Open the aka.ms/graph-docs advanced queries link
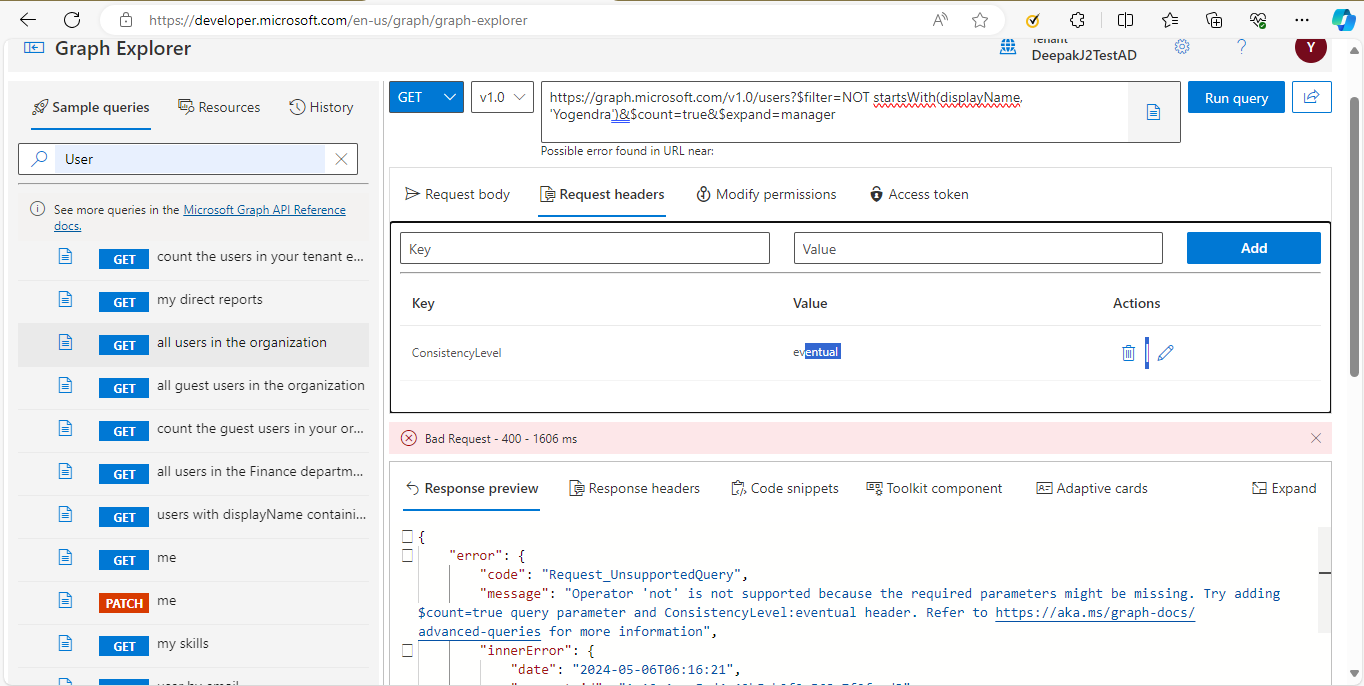This screenshot has width=1364, height=686. tap(1095, 612)
